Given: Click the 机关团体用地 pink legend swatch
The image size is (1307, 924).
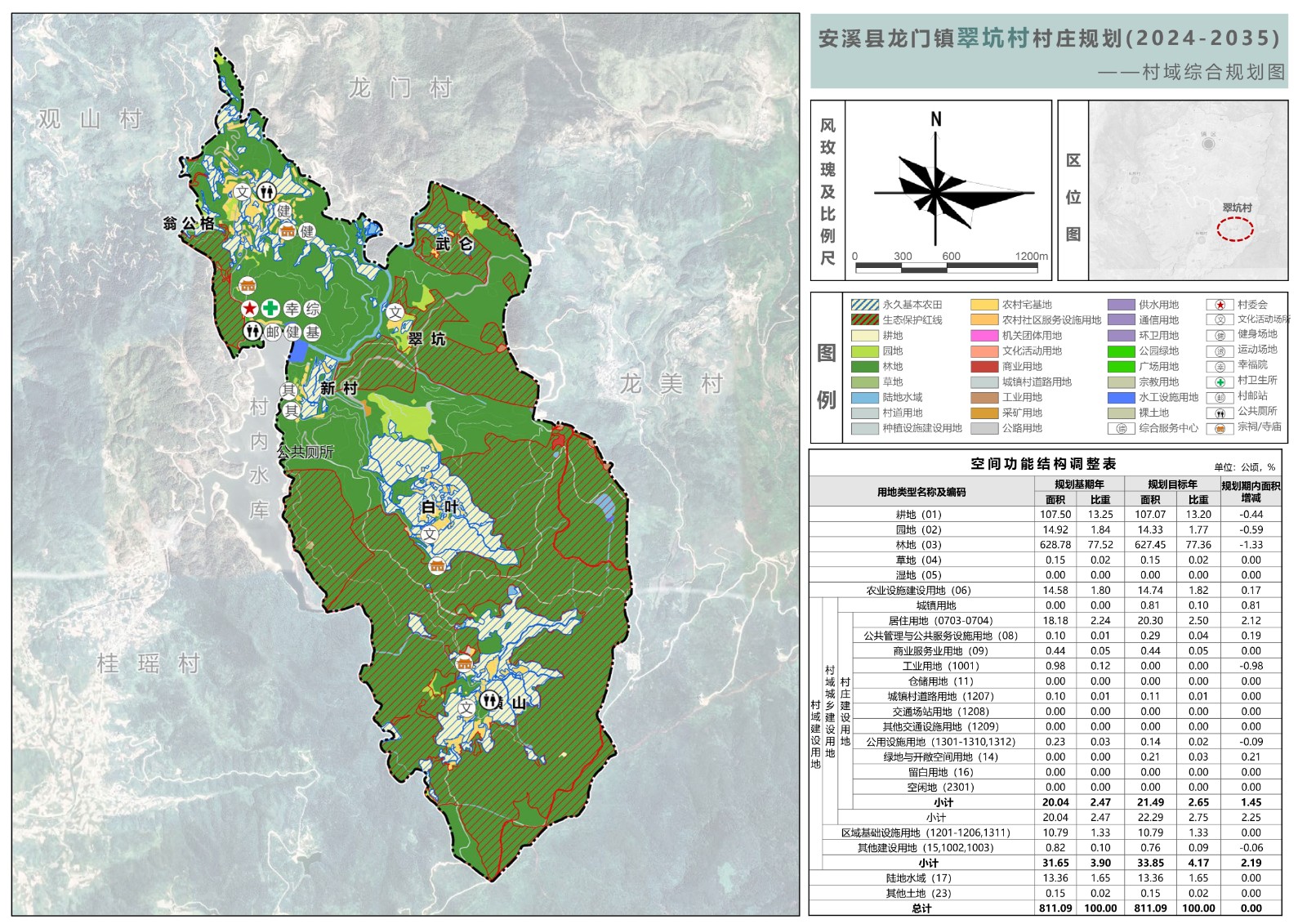Looking at the screenshot, I should 984,336.
